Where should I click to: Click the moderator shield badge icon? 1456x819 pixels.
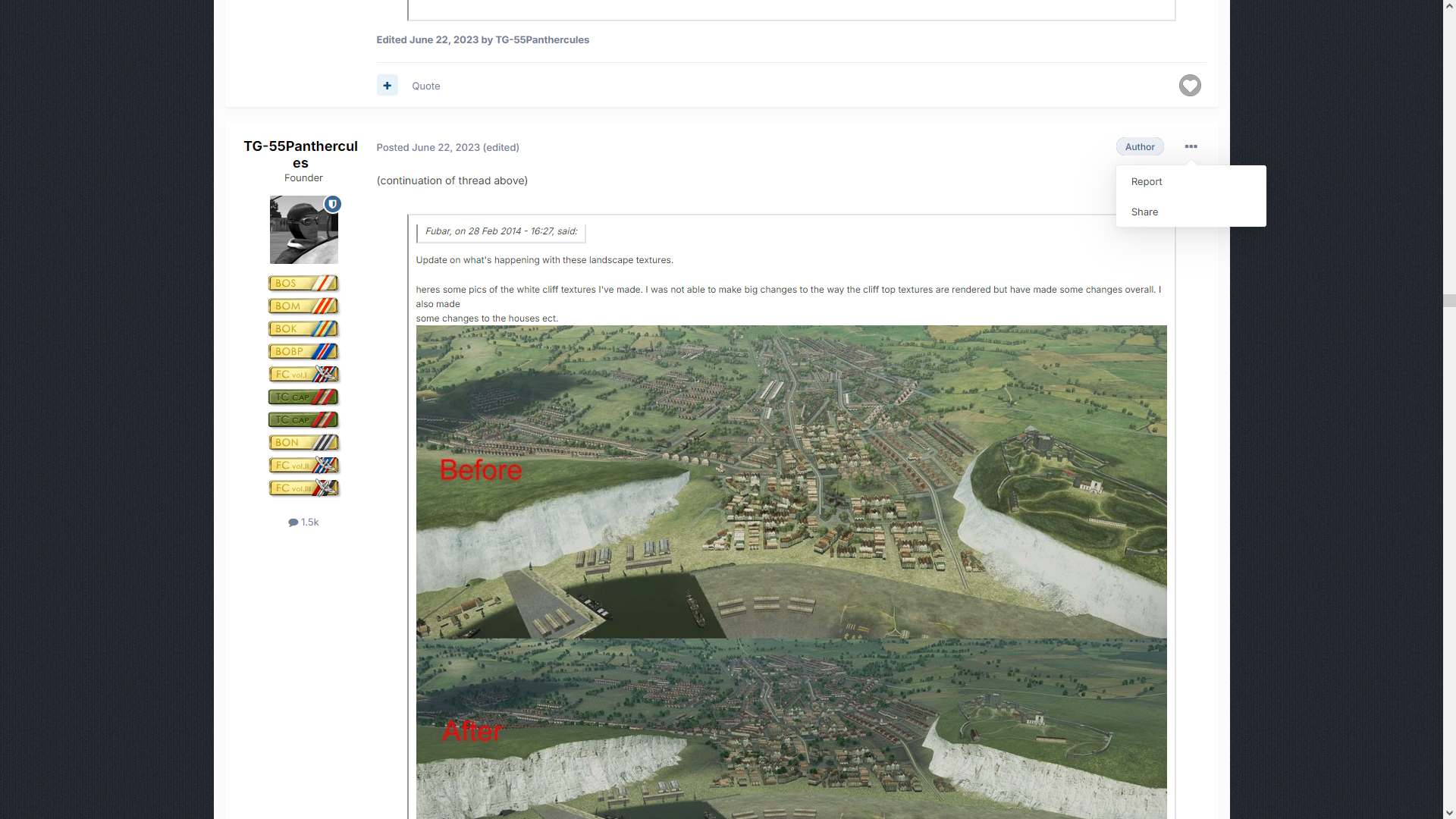click(332, 204)
